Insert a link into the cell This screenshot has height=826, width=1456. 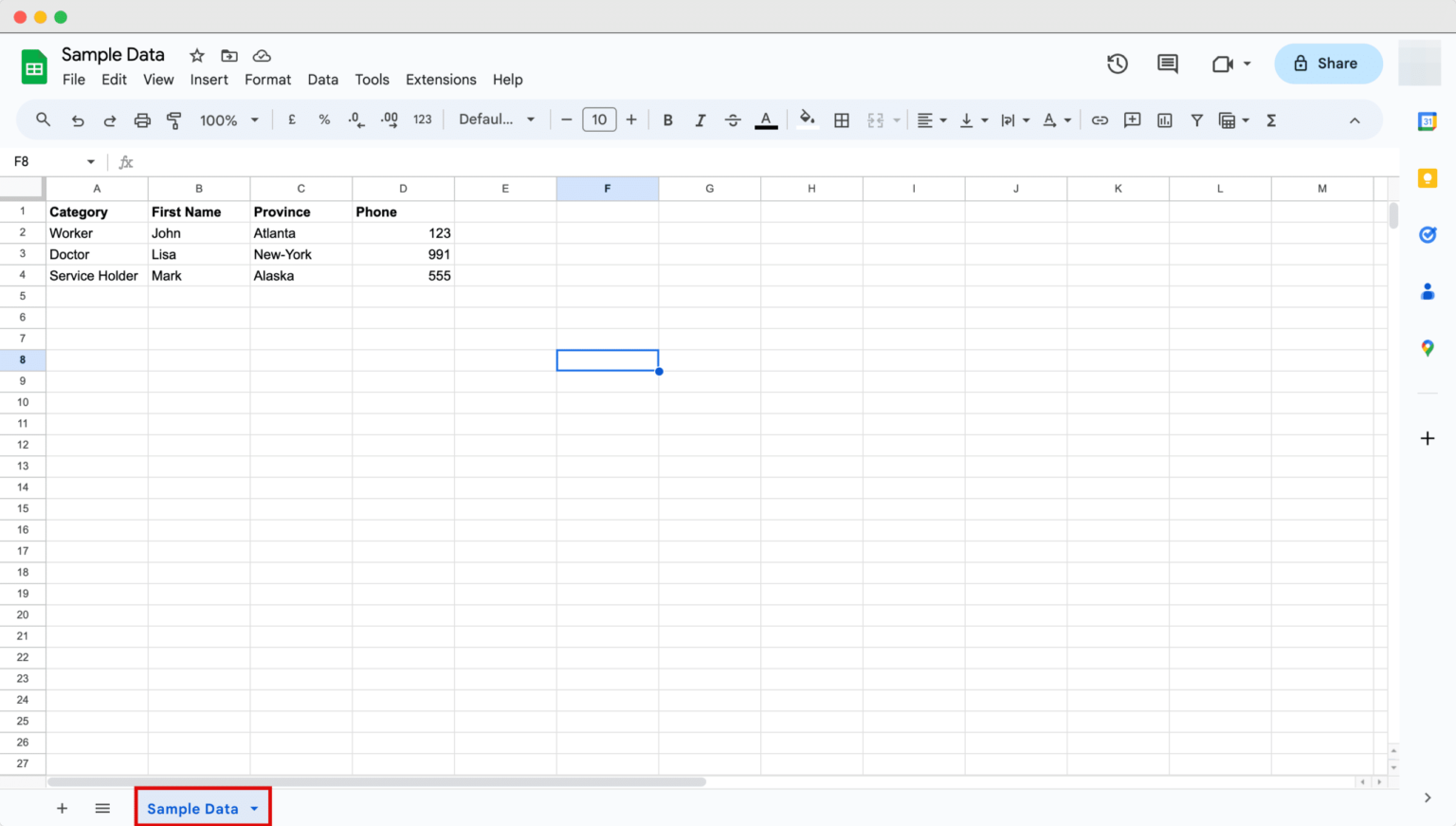click(x=1100, y=119)
